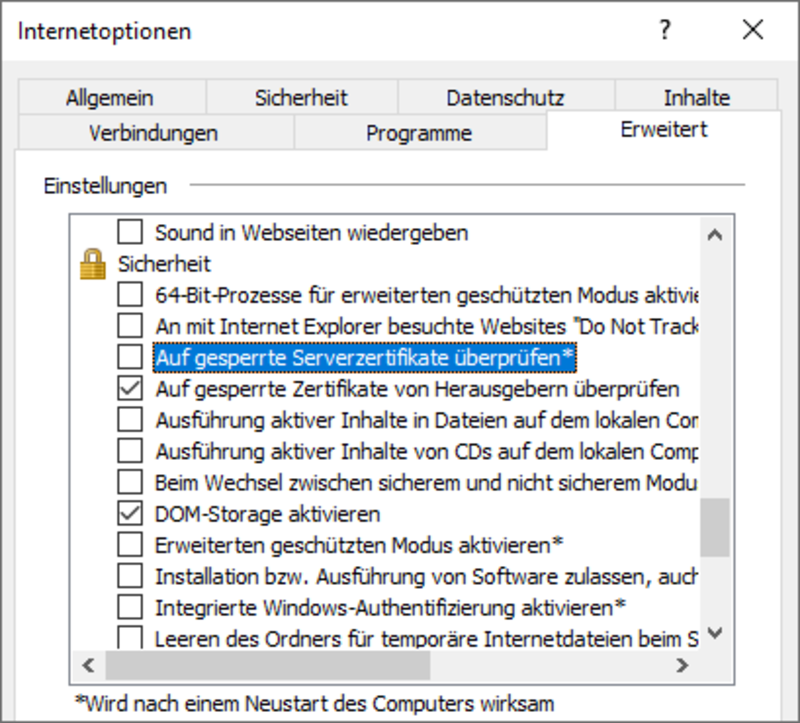The image size is (800, 723).
Task: Uncheck DOM-Storage aktivieren
Action: [131, 514]
